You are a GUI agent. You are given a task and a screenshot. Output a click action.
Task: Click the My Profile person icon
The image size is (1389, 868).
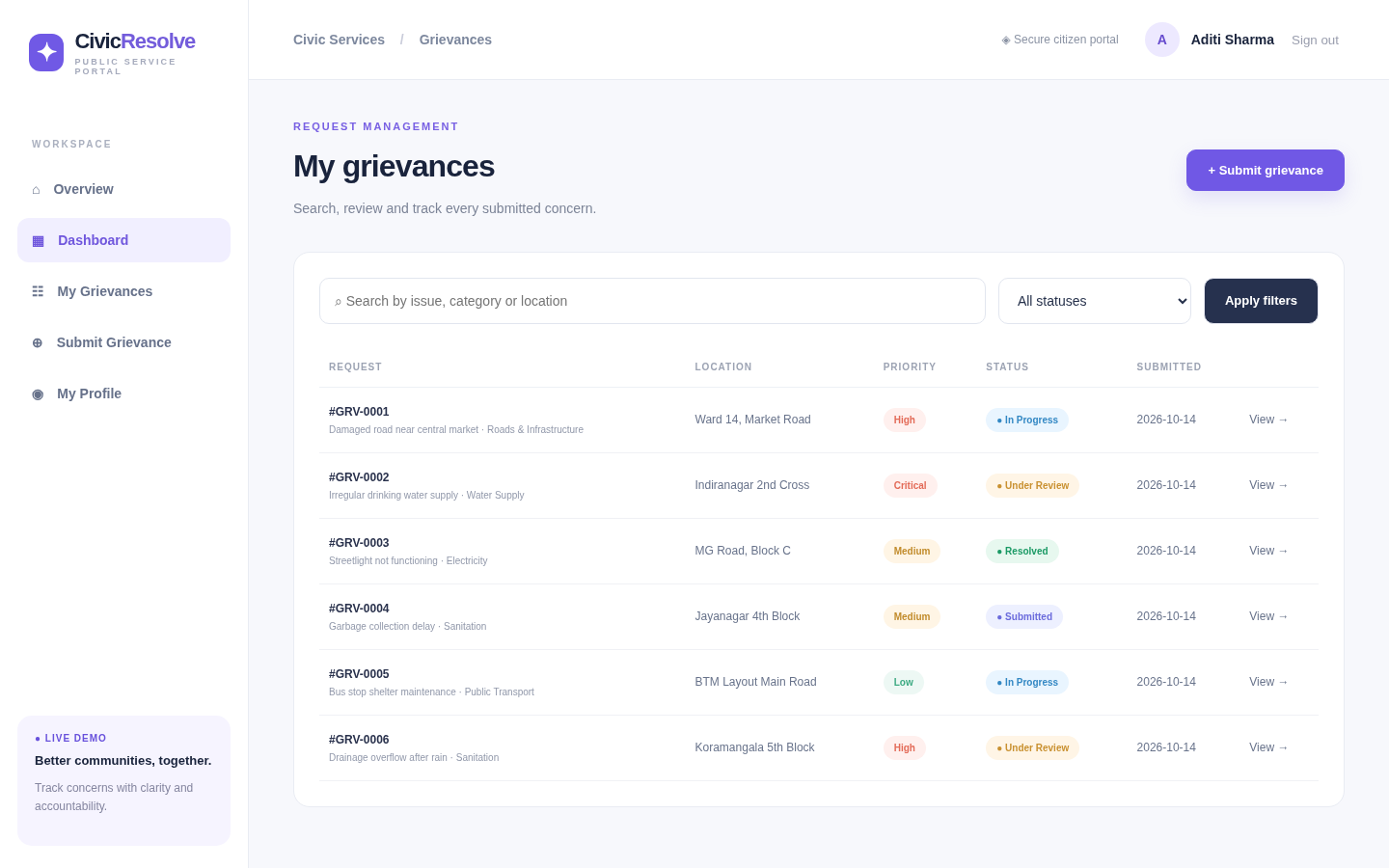point(38,393)
